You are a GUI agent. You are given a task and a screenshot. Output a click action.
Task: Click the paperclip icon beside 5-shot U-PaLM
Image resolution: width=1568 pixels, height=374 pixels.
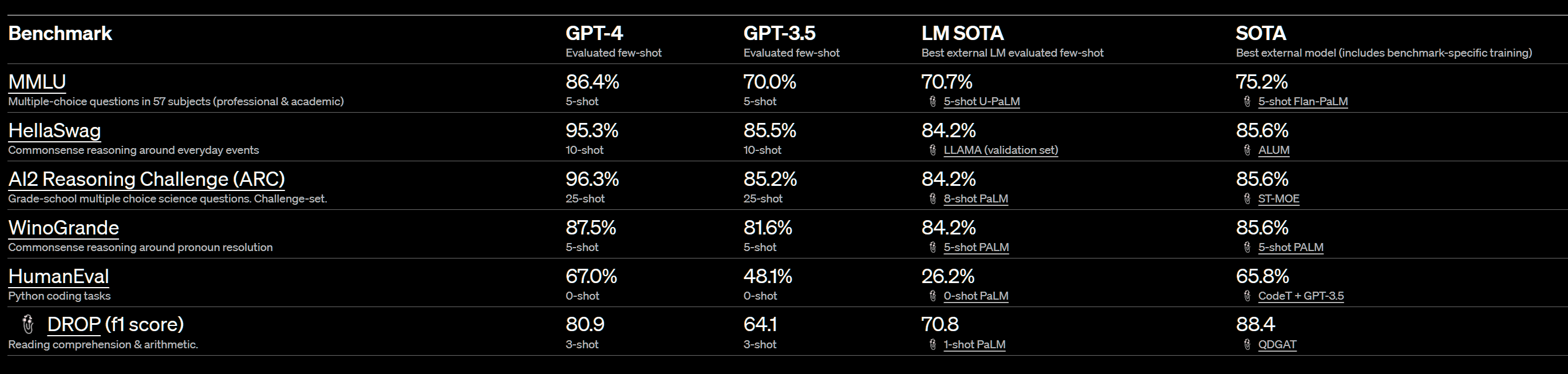(933, 102)
